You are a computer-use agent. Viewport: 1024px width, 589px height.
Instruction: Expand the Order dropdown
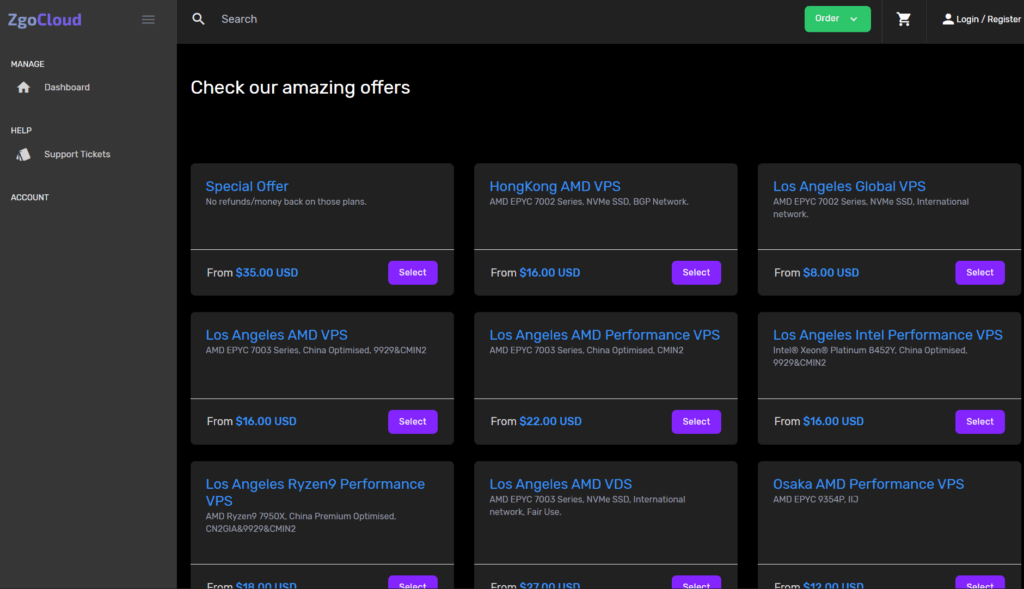point(837,19)
